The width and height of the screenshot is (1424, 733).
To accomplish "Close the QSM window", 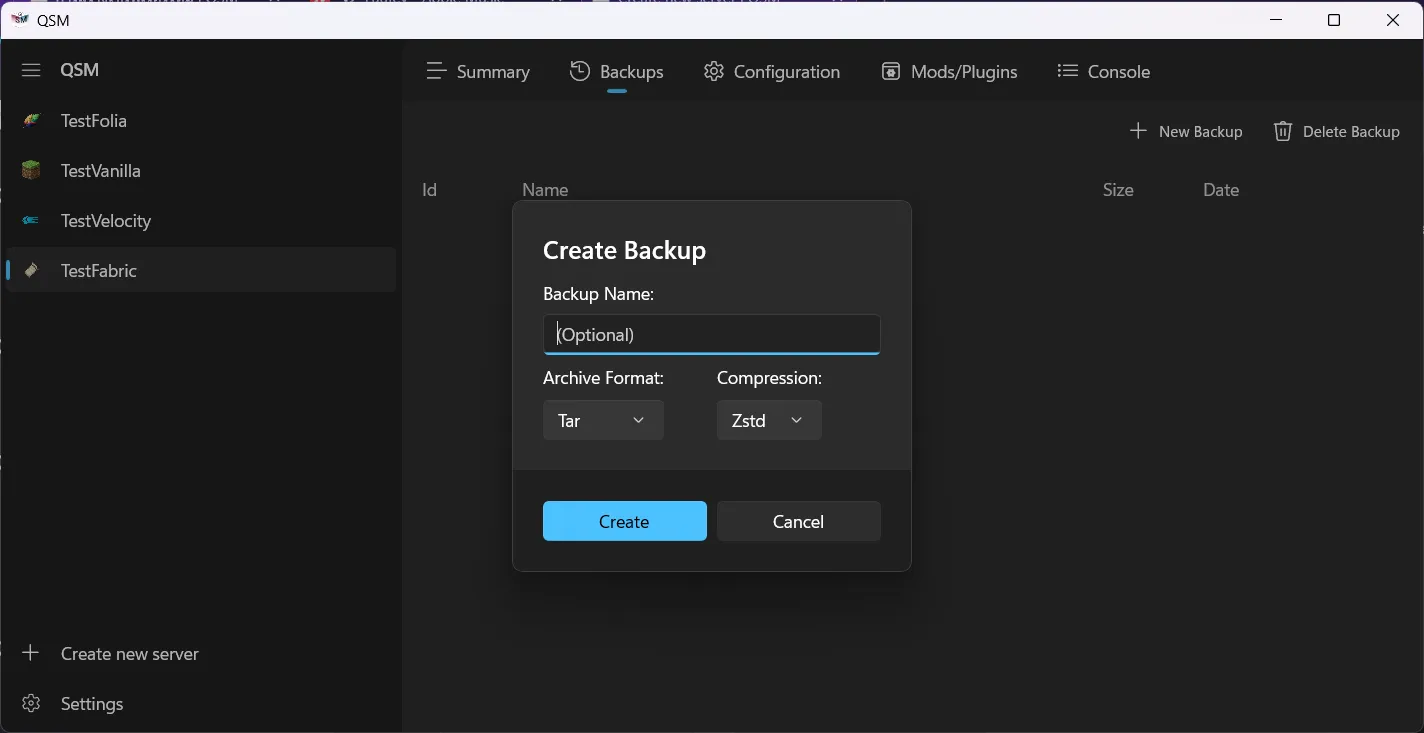I will (x=1393, y=20).
